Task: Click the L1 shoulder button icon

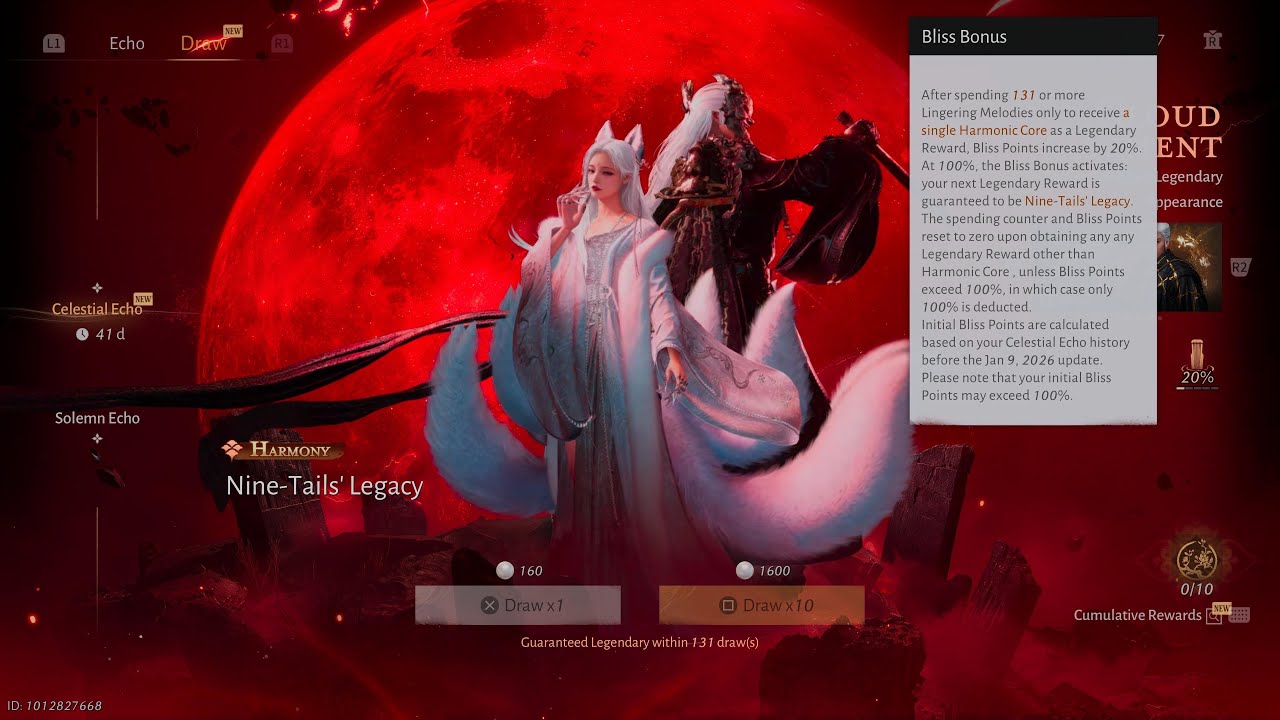Action: tap(54, 43)
